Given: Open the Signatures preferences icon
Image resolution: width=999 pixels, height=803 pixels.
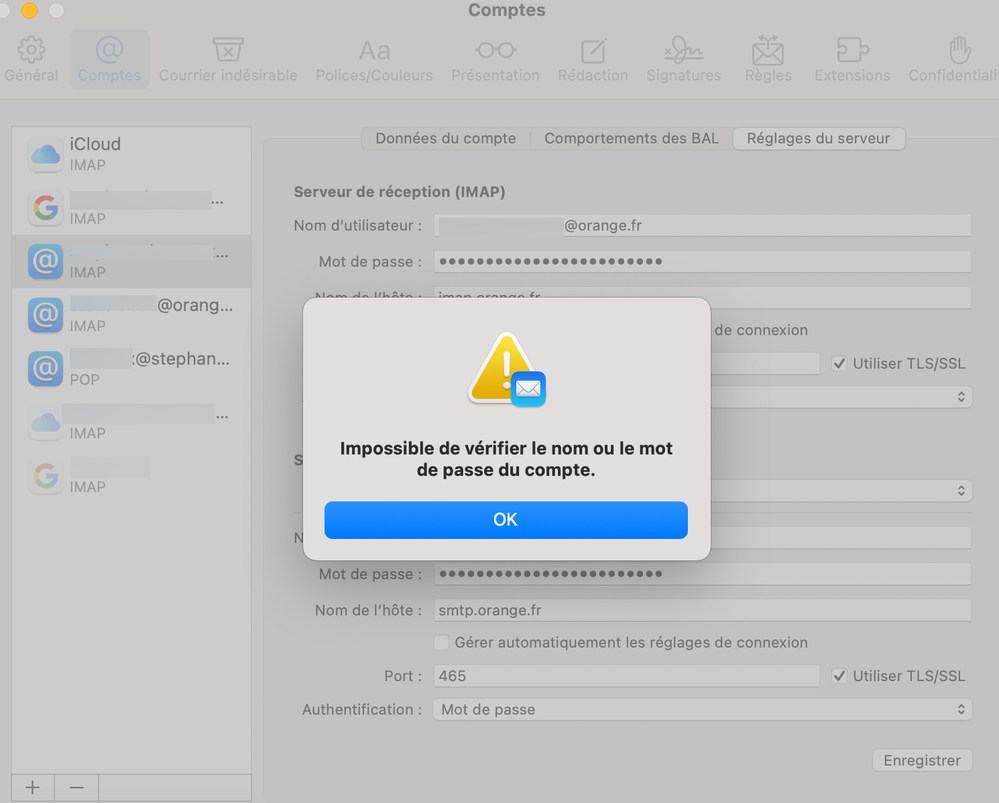Looking at the screenshot, I should [683, 51].
